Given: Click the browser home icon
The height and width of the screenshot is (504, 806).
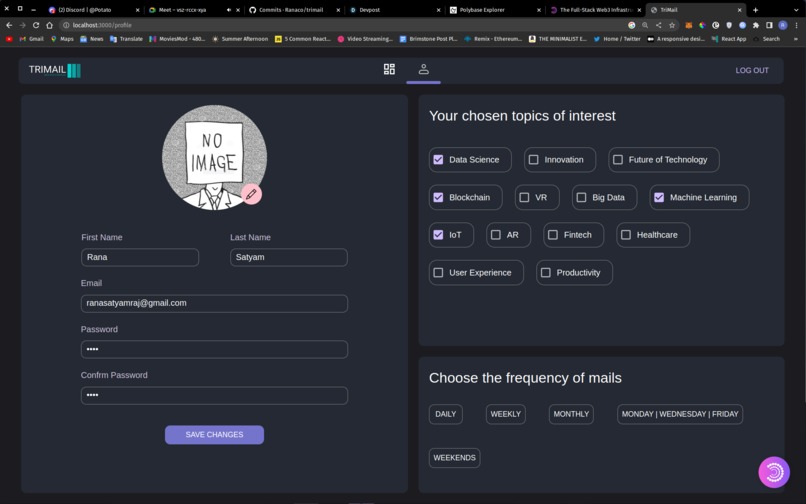Looking at the screenshot, I should tap(49, 25).
